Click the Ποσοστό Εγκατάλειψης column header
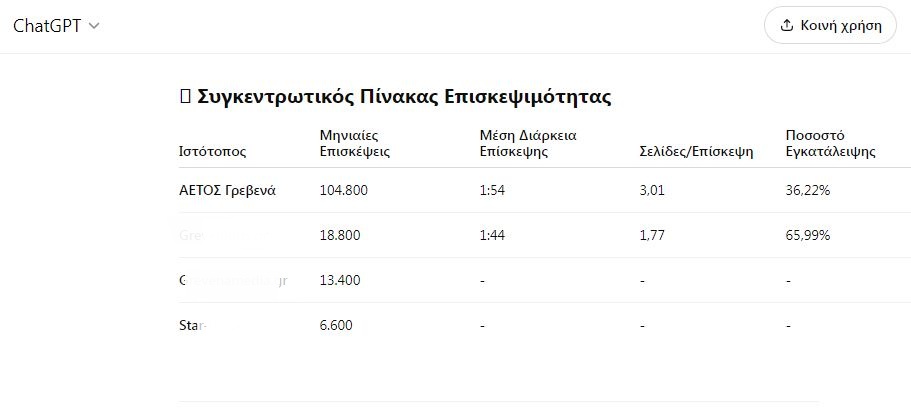The height and width of the screenshot is (409, 911). (x=831, y=143)
